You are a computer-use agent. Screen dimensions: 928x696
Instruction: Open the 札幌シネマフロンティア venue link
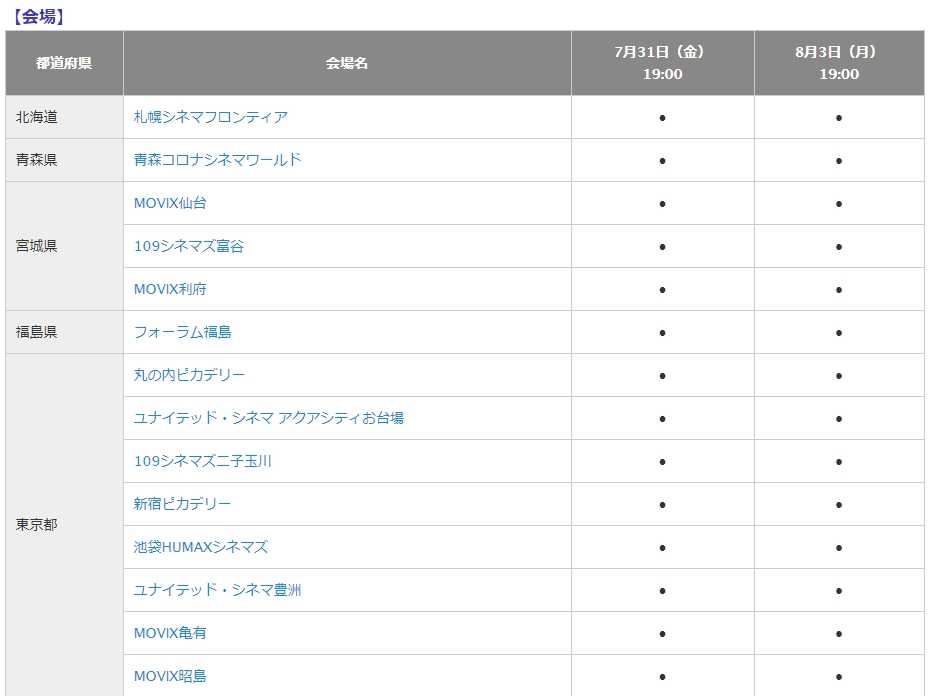coord(211,117)
